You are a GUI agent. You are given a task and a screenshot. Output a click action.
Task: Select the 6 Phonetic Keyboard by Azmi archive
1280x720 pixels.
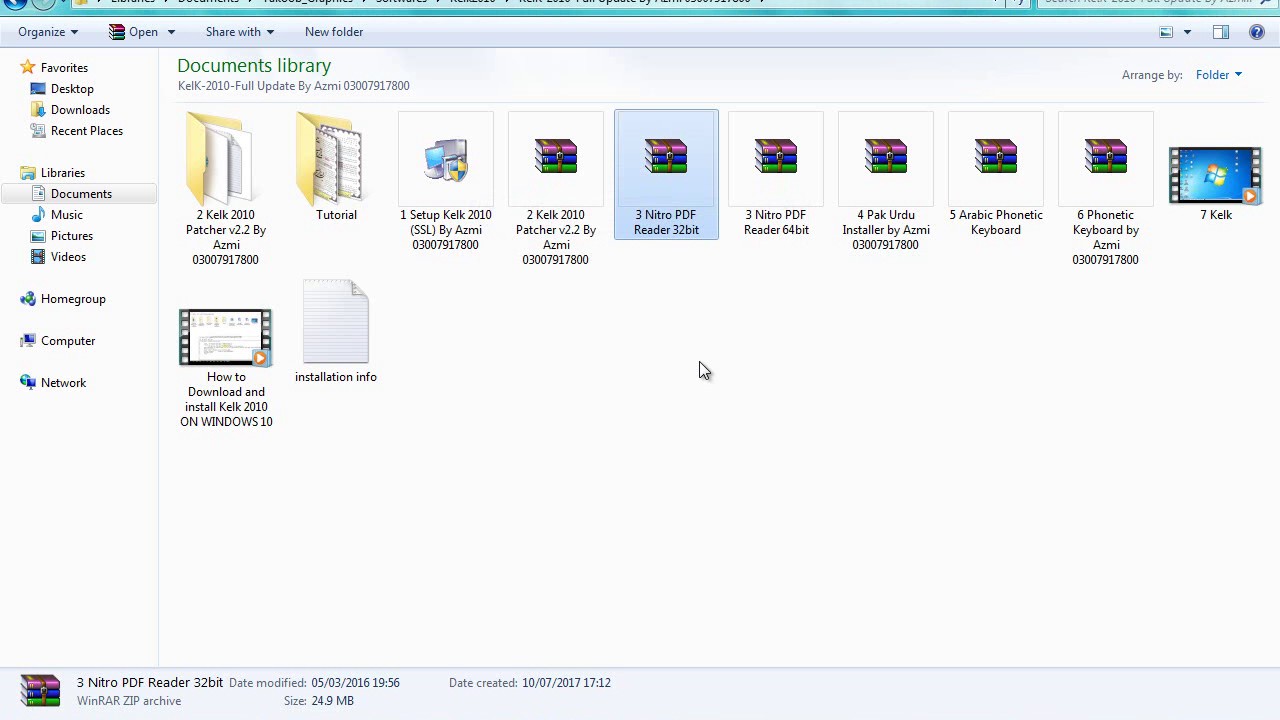1106,190
